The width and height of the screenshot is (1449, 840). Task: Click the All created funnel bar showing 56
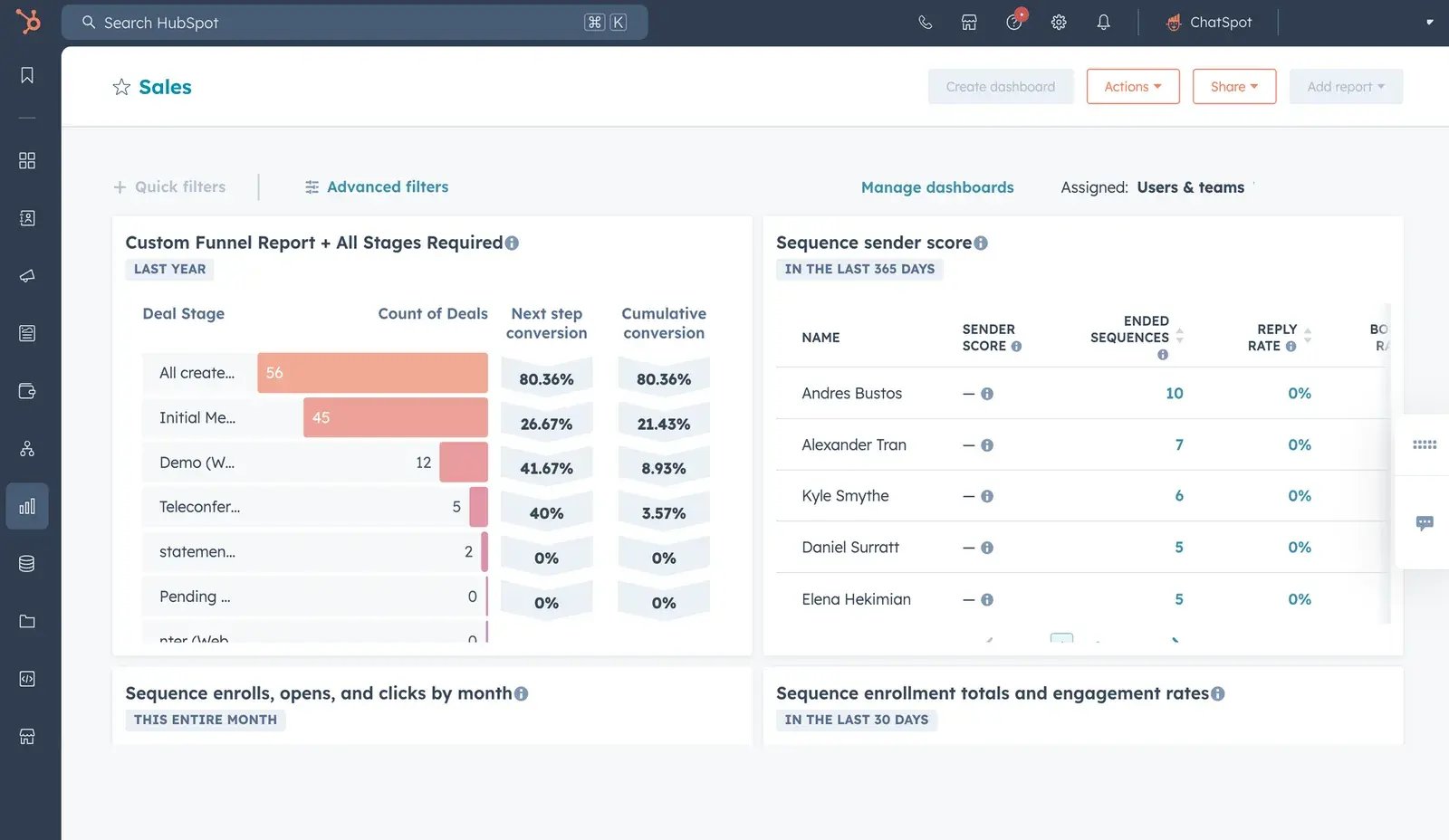(372, 373)
